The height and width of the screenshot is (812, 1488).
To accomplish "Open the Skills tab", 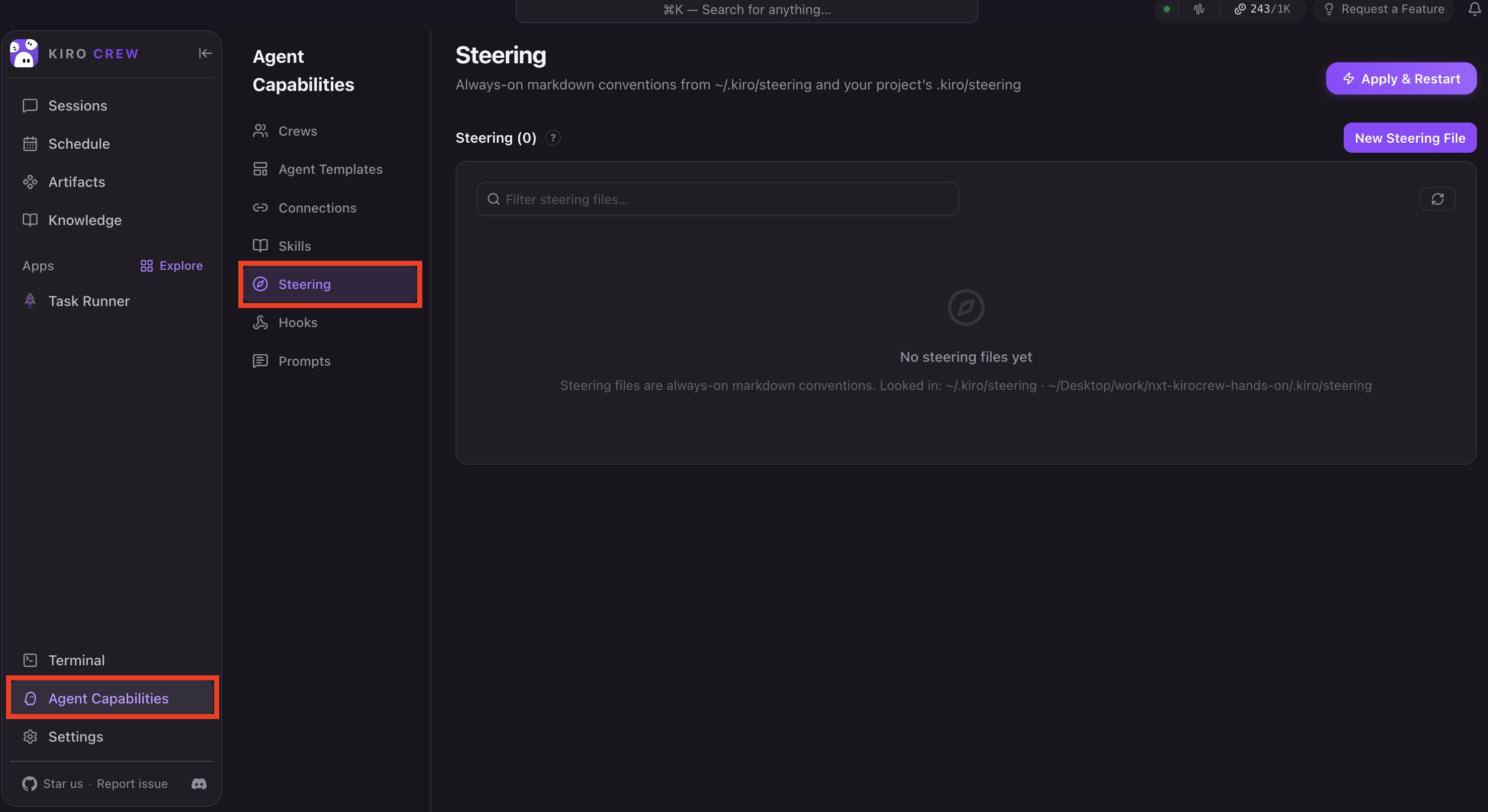I will (x=330, y=246).
